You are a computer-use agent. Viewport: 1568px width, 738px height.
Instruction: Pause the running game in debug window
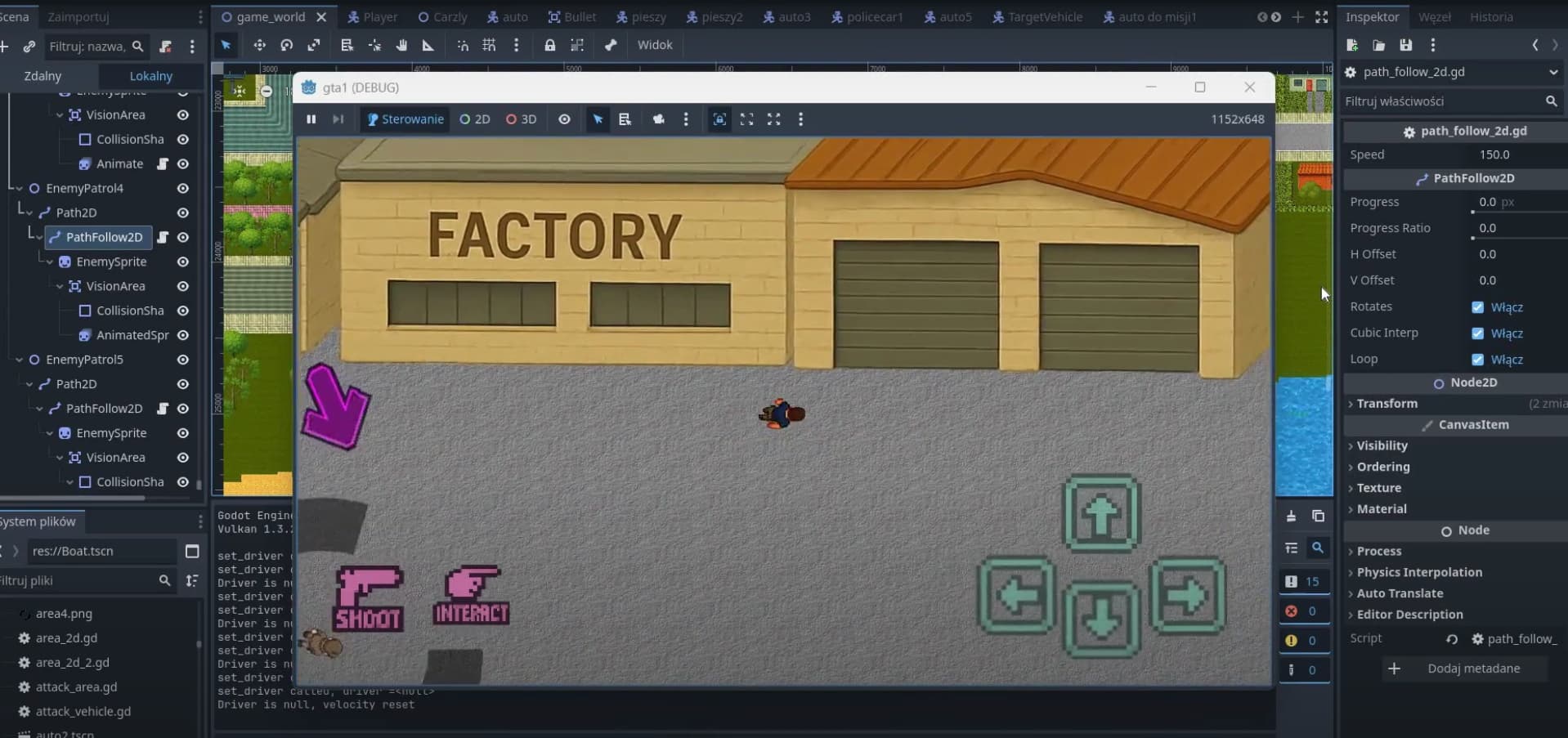(311, 119)
